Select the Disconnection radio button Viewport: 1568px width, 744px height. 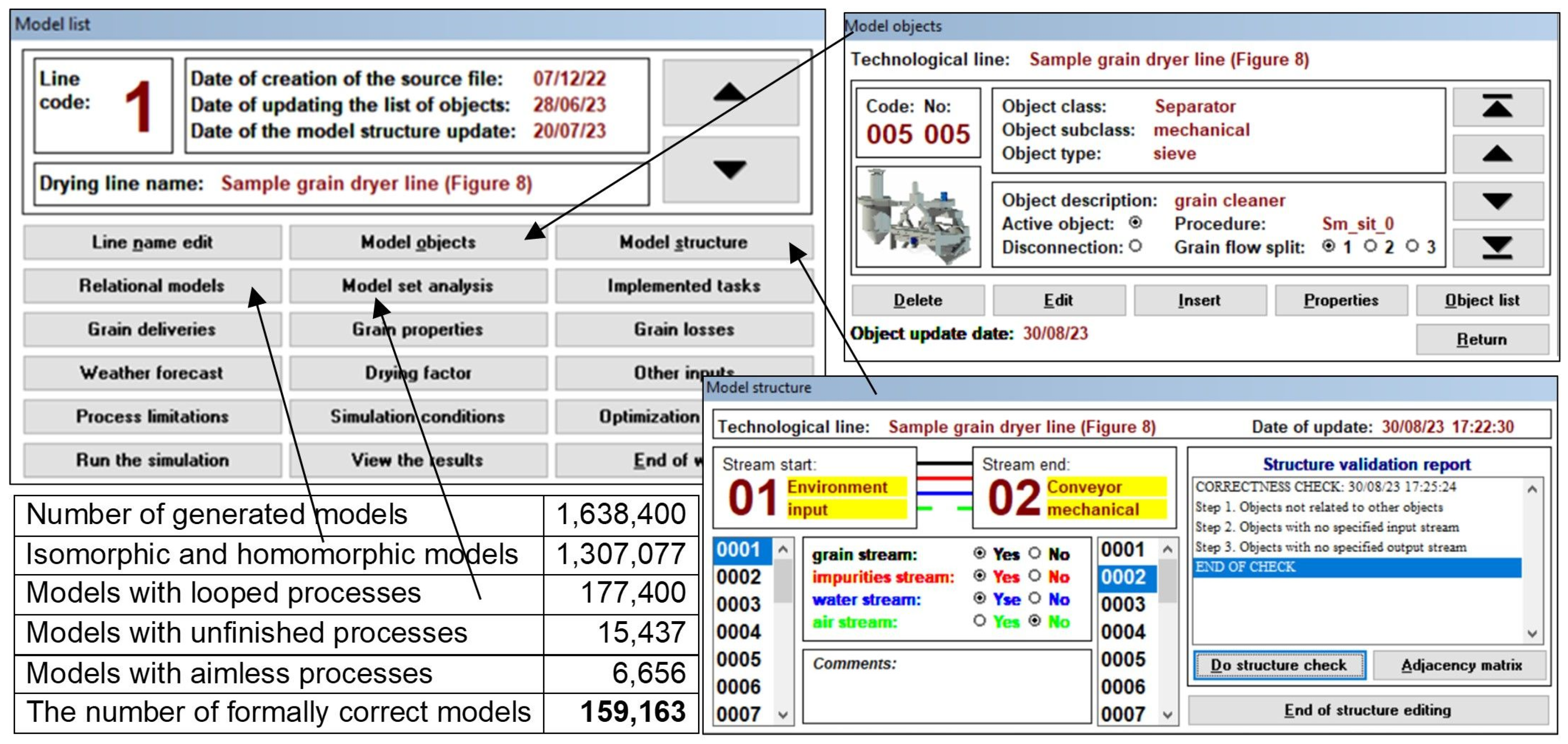(1135, 246)
